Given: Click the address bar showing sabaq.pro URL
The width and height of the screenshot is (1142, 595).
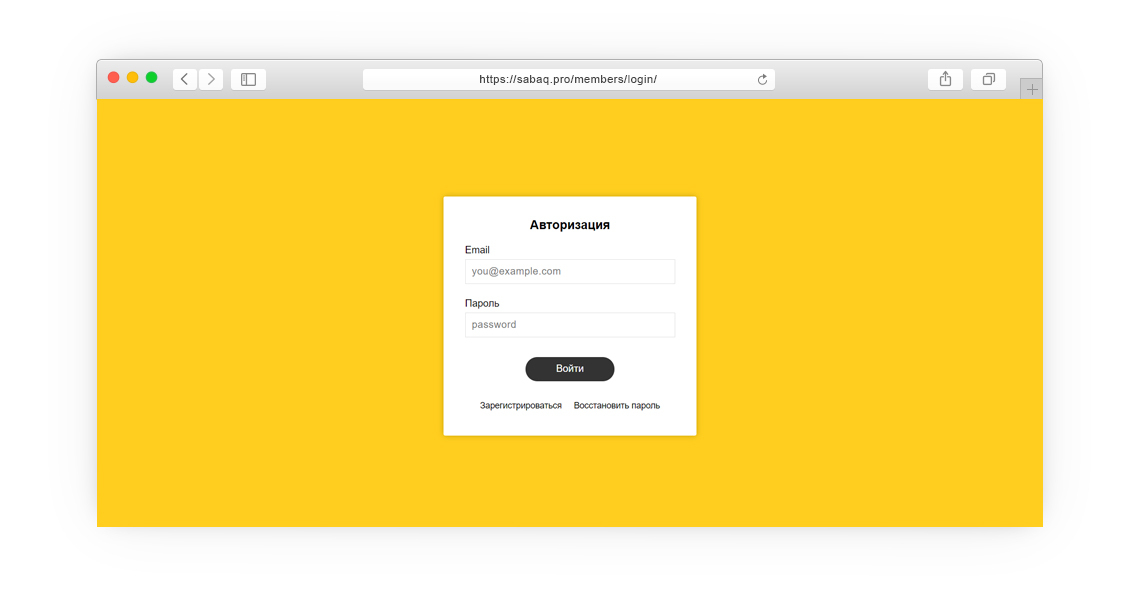Looking at the screenshot, I should pos(569,79).
